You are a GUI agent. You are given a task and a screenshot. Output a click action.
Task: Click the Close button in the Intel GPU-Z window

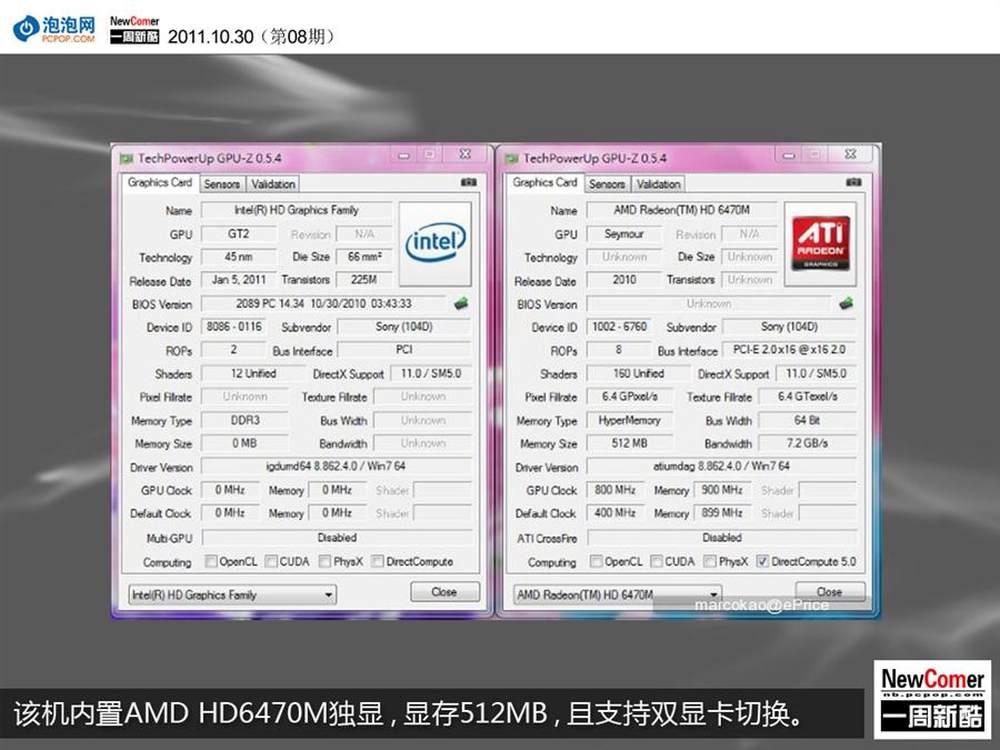[445, 592]
